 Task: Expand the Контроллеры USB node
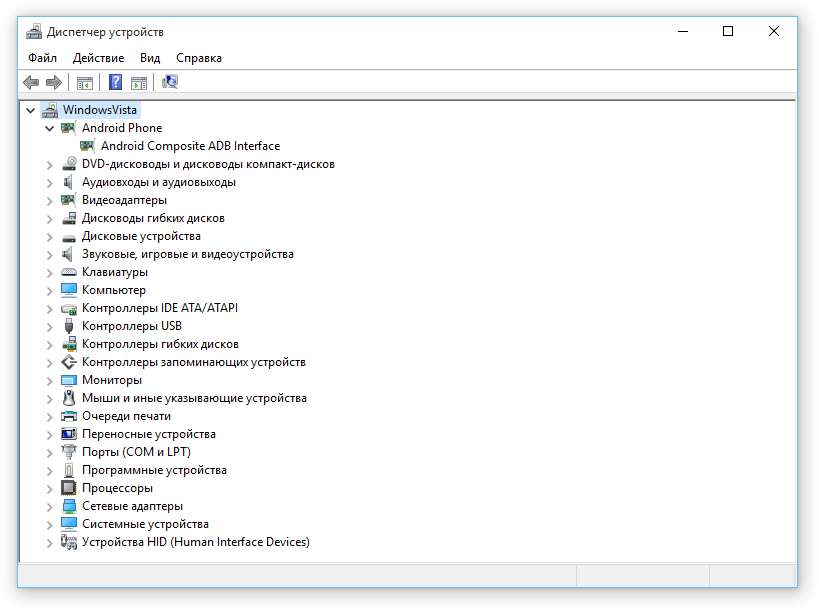(x=49, y=326)
